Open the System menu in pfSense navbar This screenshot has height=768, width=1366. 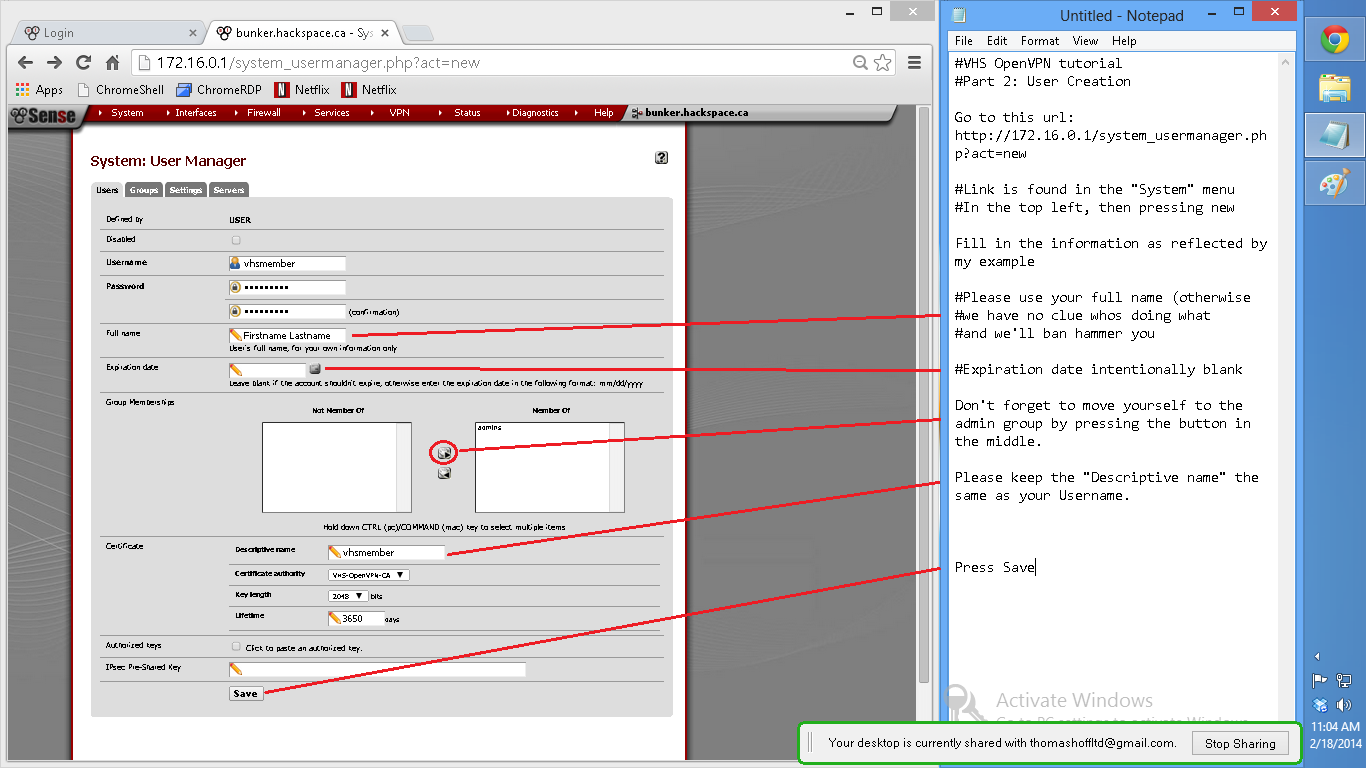(127, 113)
